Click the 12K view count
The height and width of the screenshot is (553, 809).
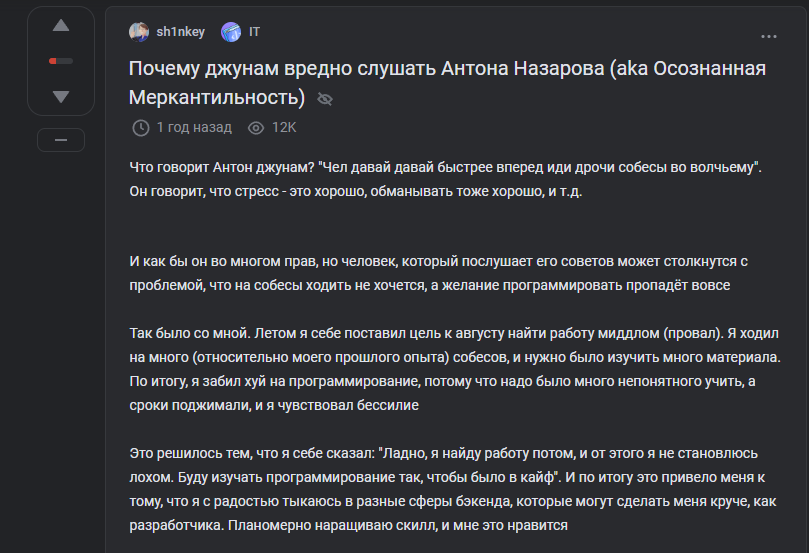point(284,128)
